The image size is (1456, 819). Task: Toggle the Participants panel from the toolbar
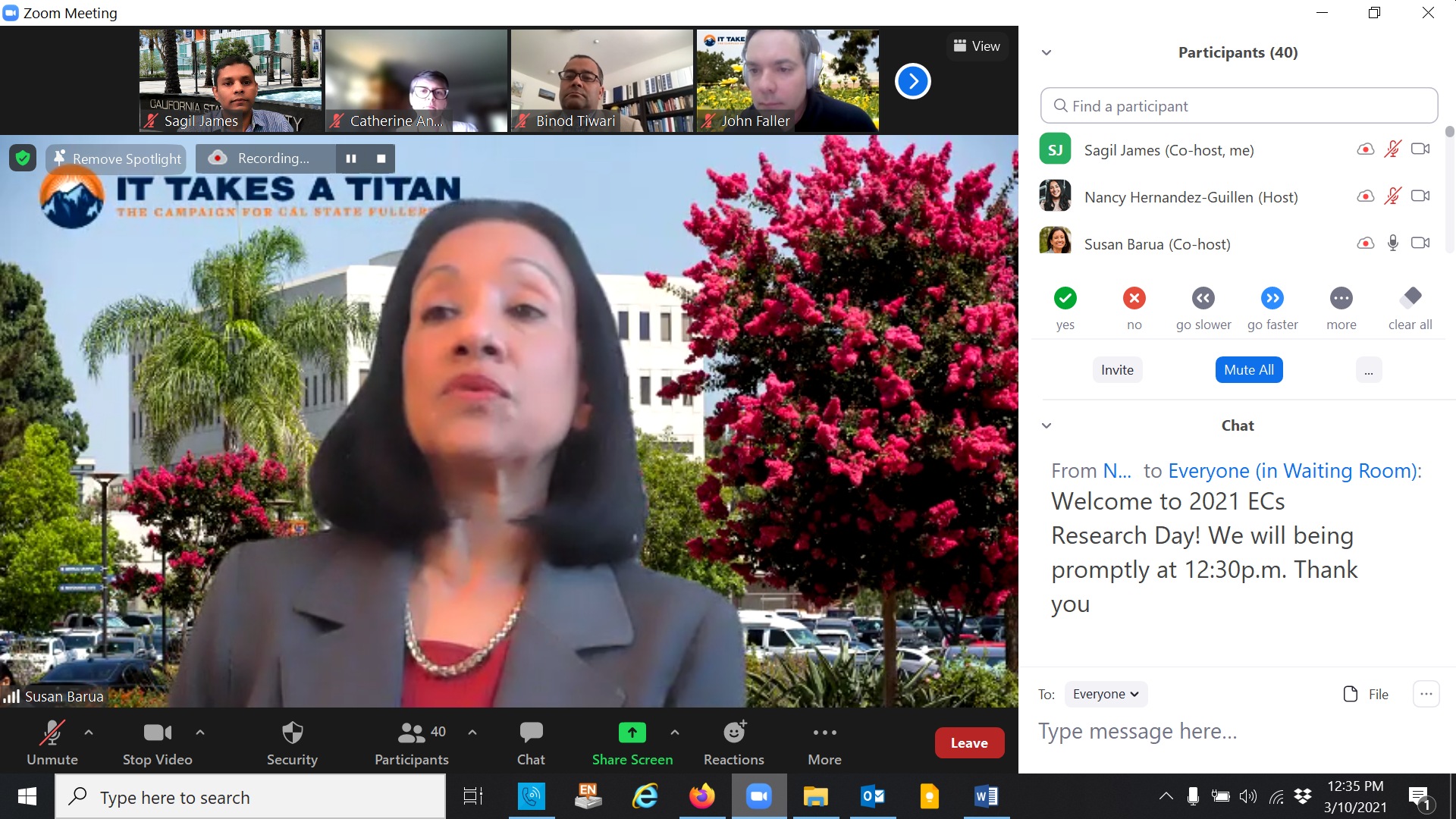coord(412,742)
